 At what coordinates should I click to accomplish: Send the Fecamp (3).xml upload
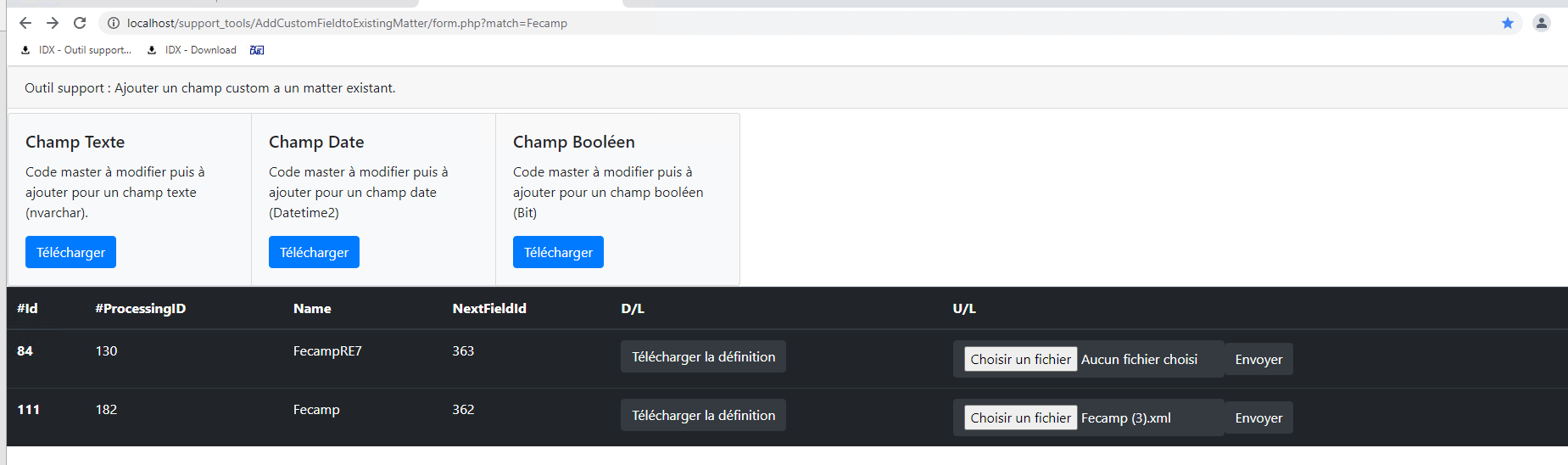pos(1258,417)
